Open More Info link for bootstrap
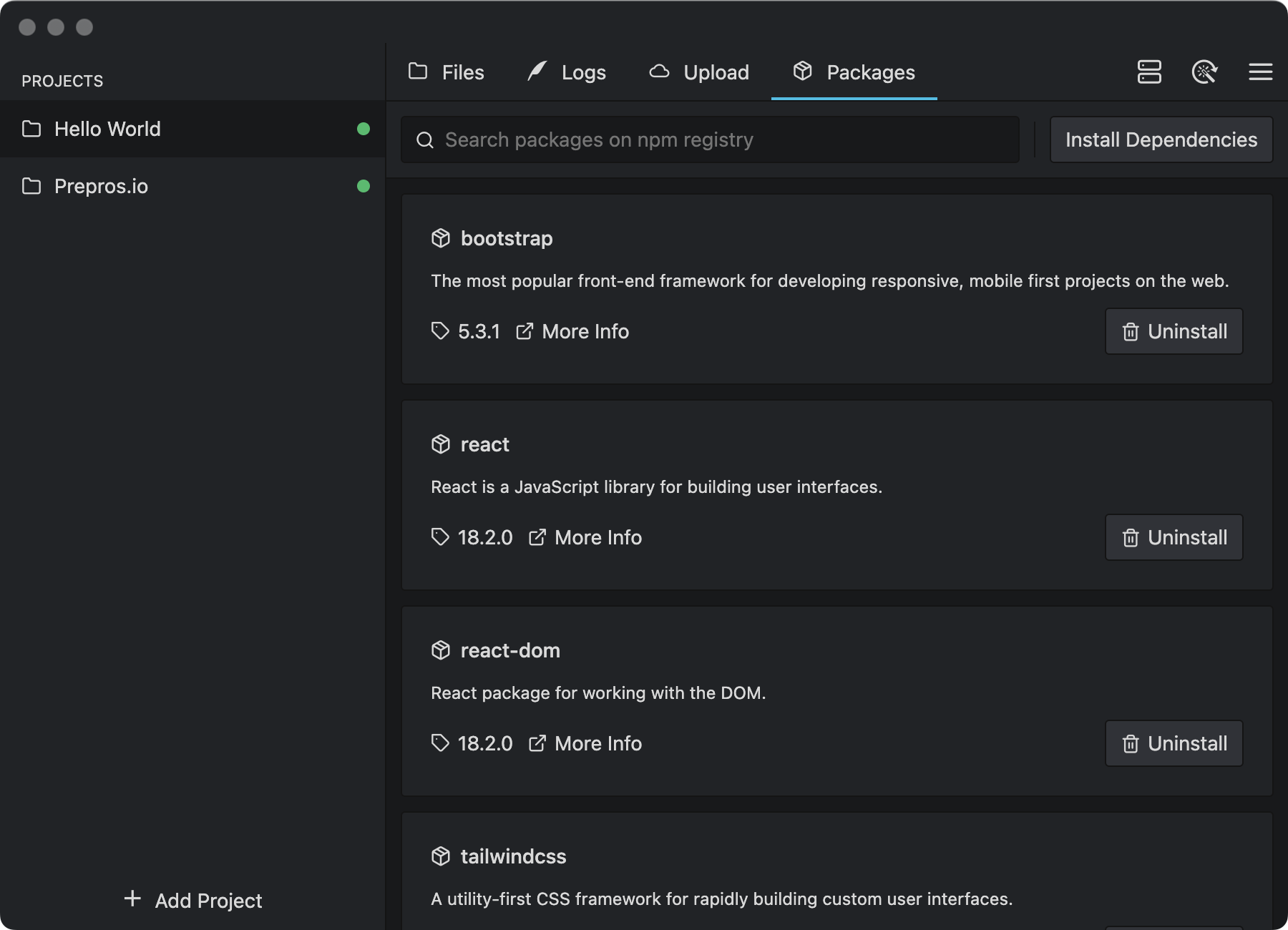 click(573, 331)
